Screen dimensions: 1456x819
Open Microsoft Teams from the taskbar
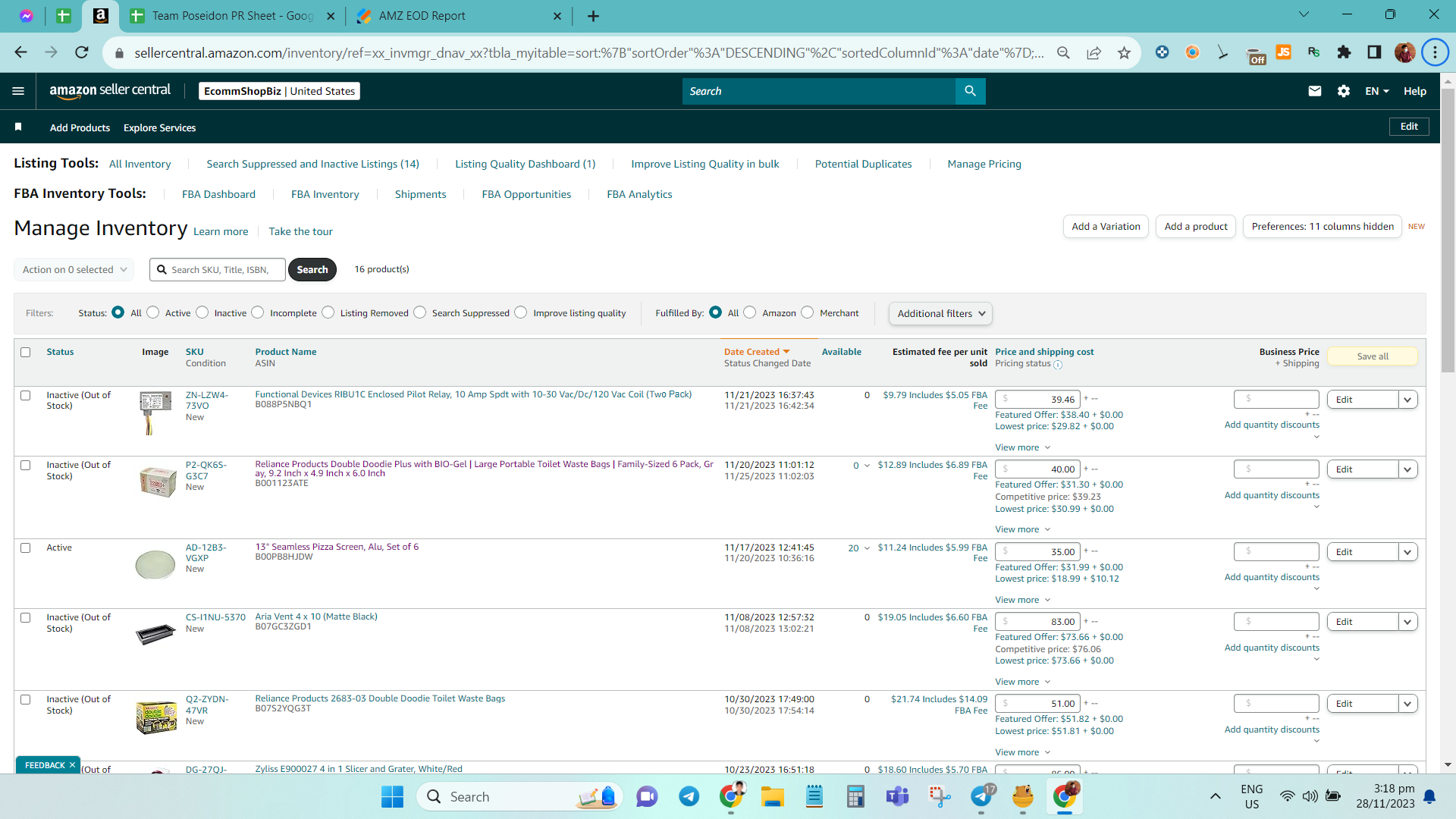[x=897, y=796]
